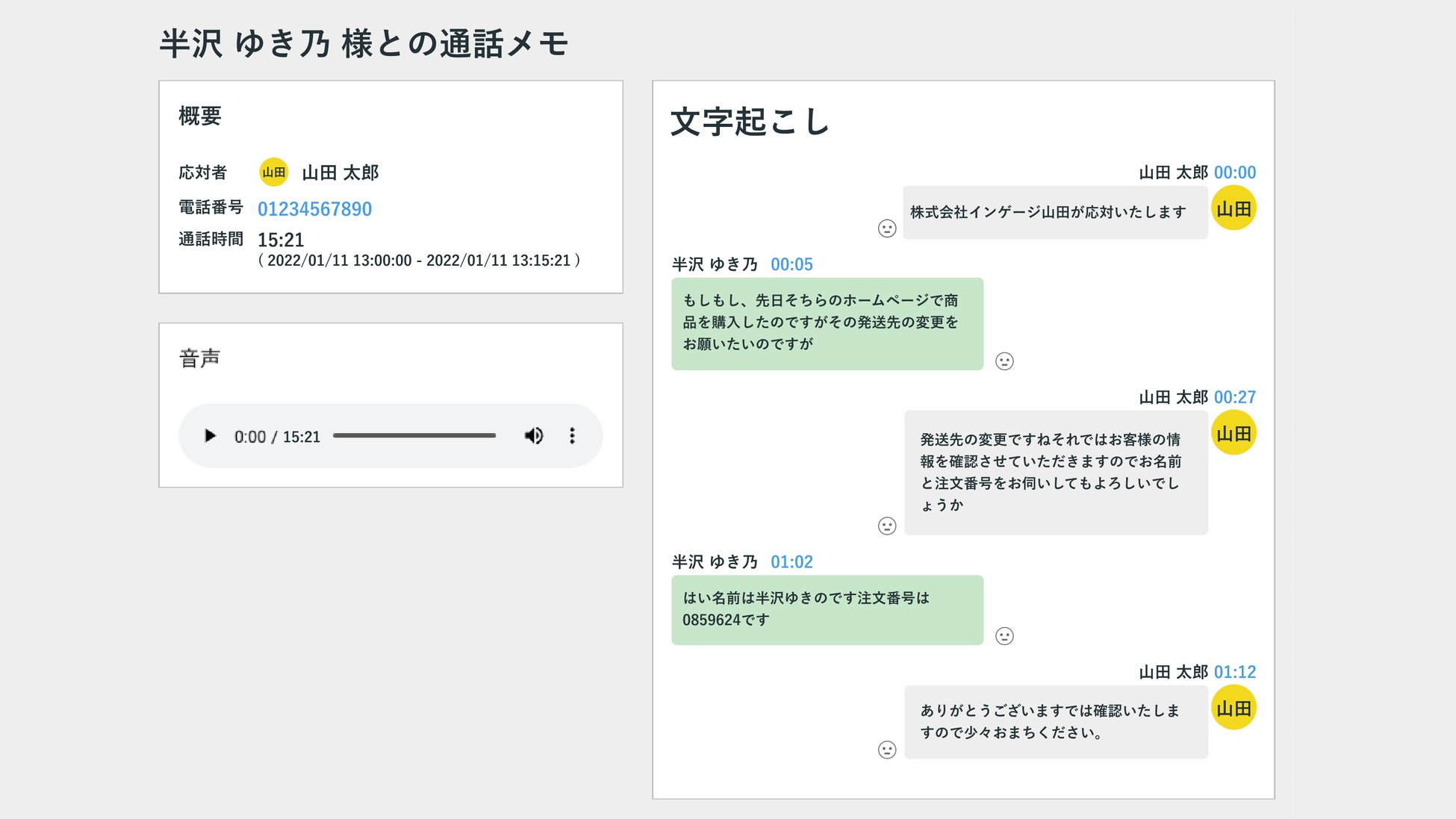Jump to timestamp 01:12 in transcript
The image size is (1456, 819).
[1234, 672]
